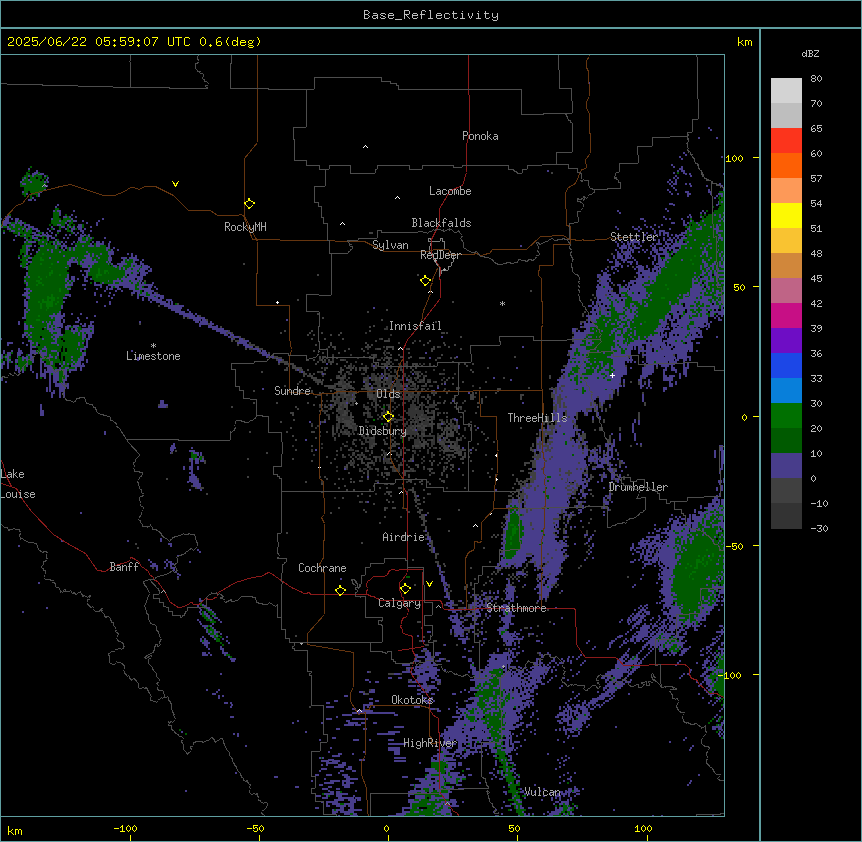Select the magenta 42–39 dBZ swatch
862x842 pixels.
(786, 315)
